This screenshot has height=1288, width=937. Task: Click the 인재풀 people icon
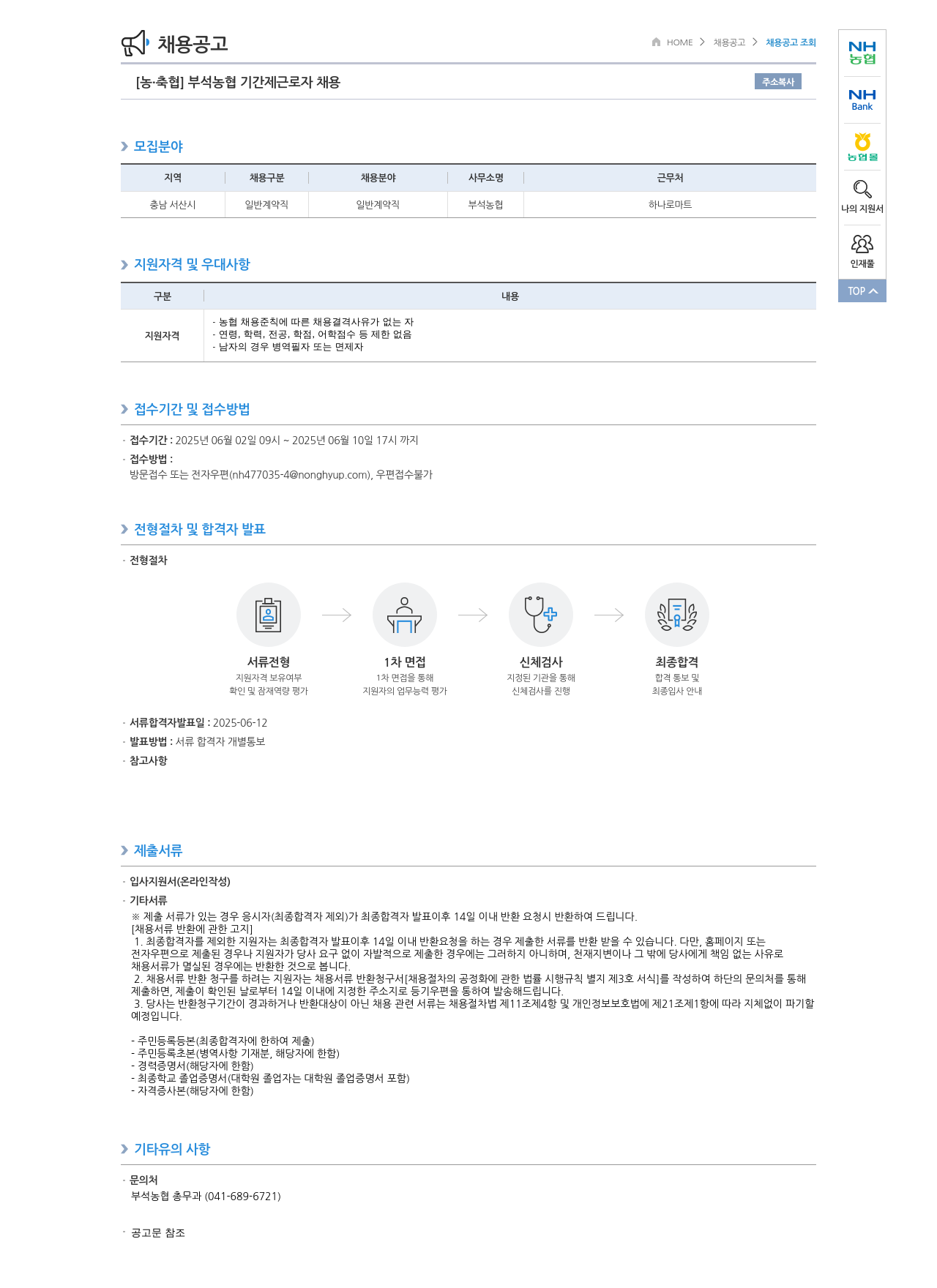click(x=862, y=244)
